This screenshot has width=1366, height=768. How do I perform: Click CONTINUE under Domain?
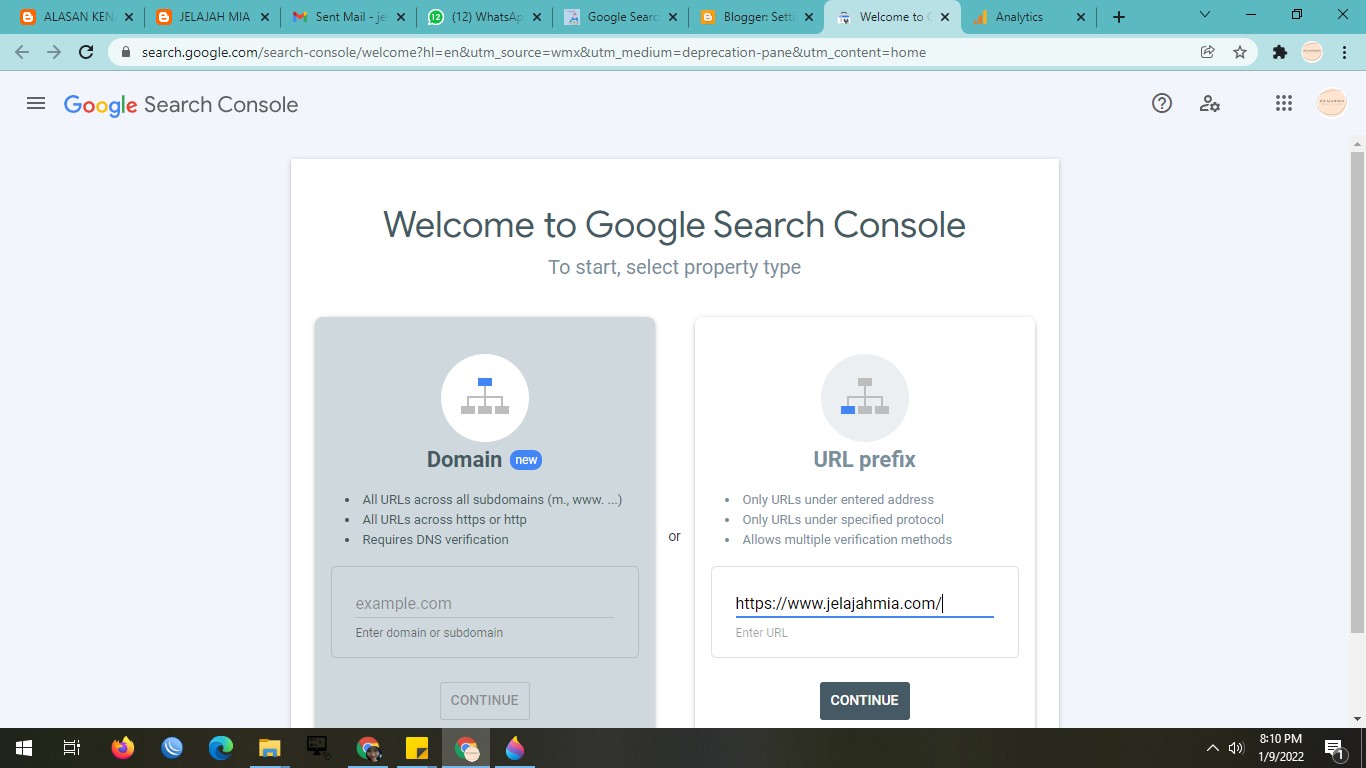(x=485, y=700)
